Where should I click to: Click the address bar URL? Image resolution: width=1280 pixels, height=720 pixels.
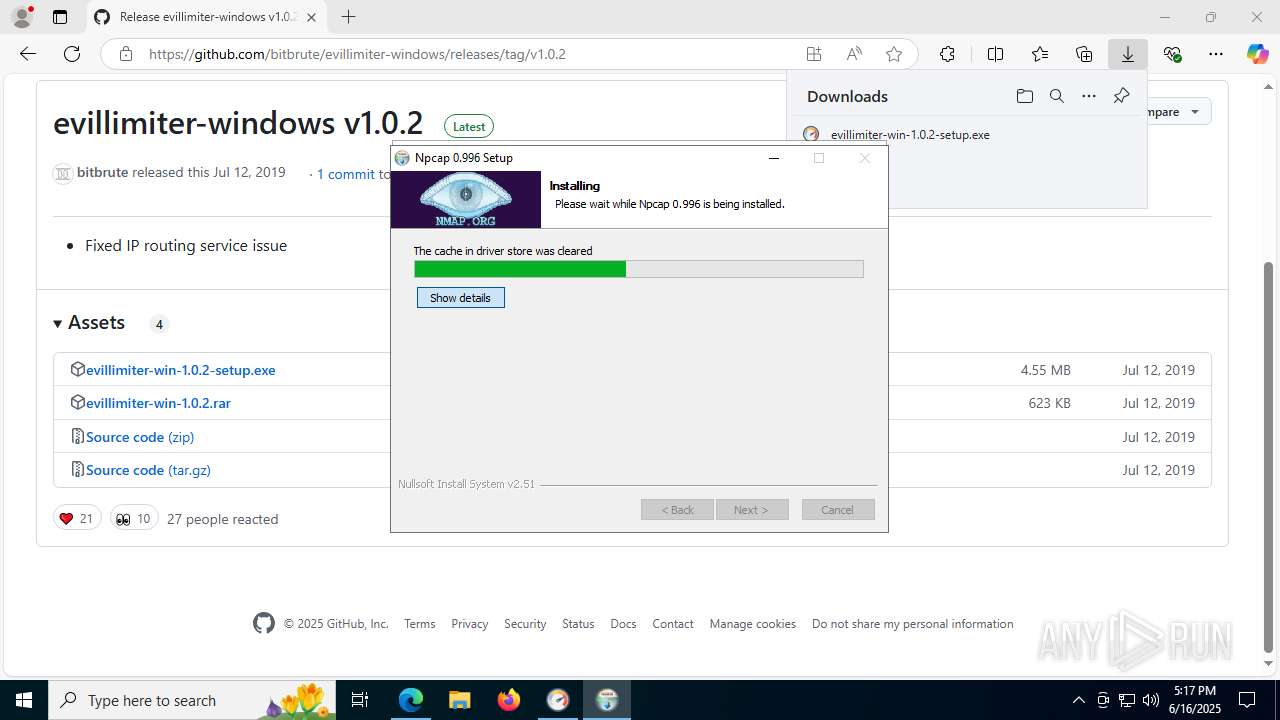[x=357, y=54]
